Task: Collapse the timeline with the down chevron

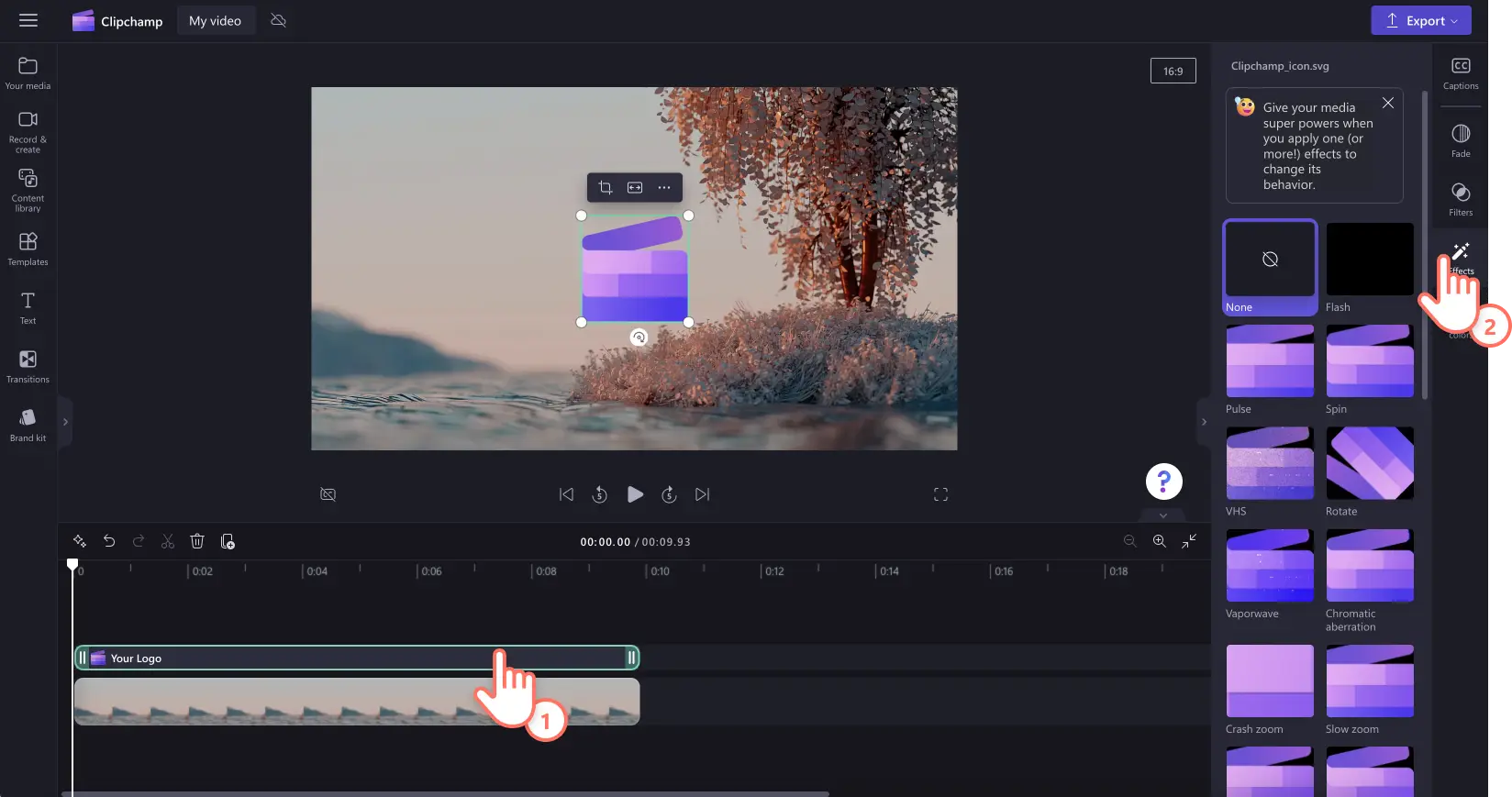Action: 1163,515
